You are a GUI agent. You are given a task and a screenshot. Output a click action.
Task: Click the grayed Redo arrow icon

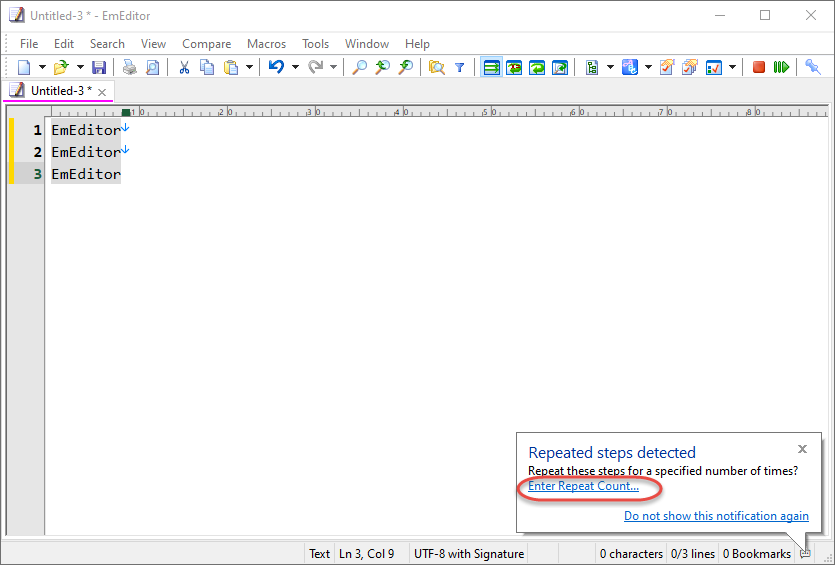(x=316, y=68)
